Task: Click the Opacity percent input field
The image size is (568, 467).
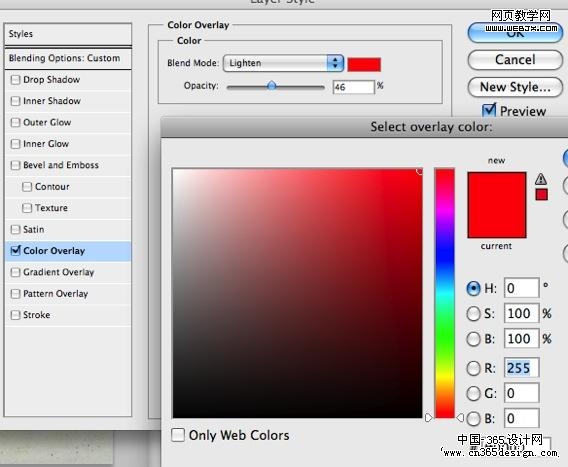Action: [353, 87]
